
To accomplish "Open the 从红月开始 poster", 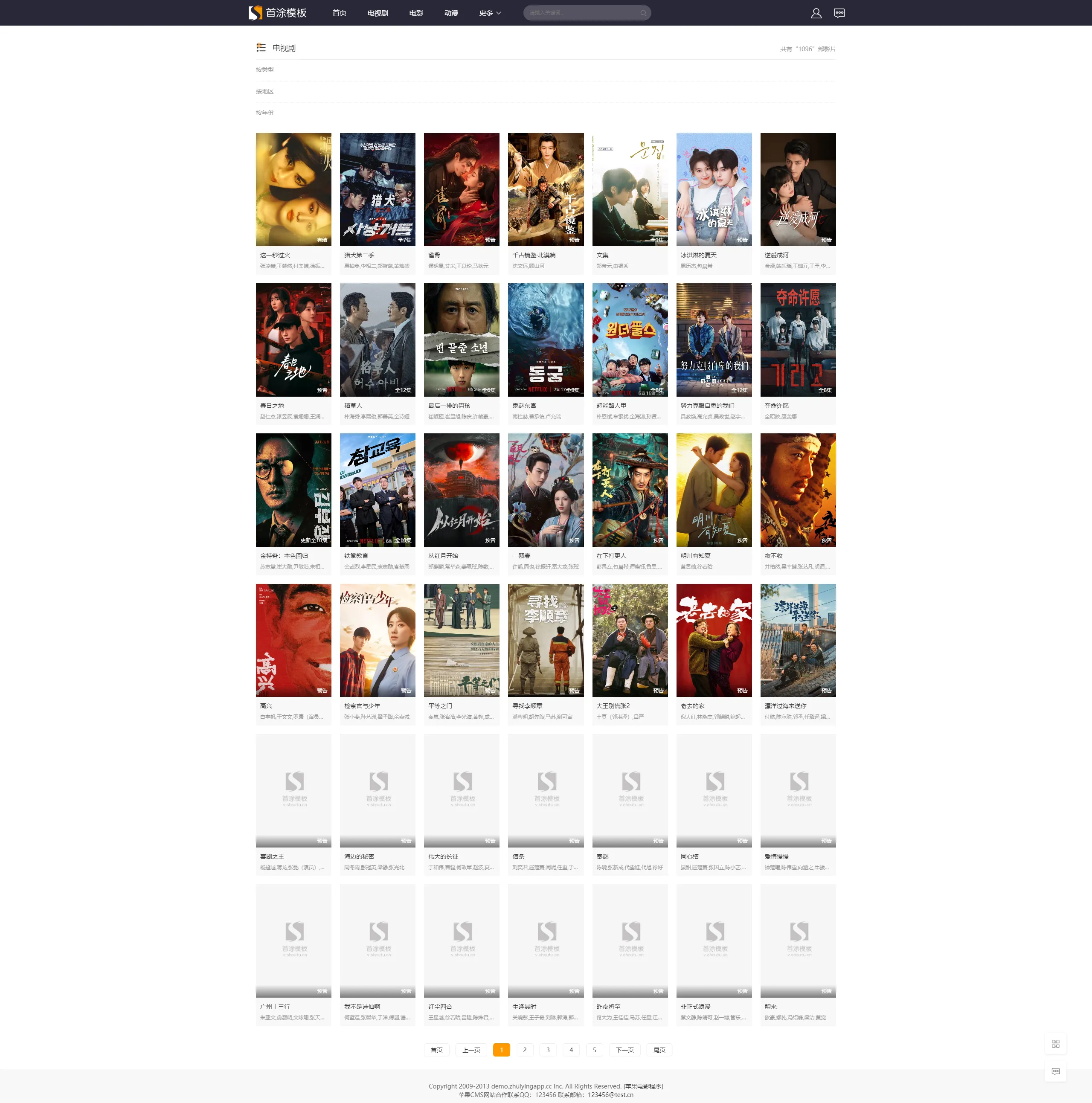I will tap(461, 490).
